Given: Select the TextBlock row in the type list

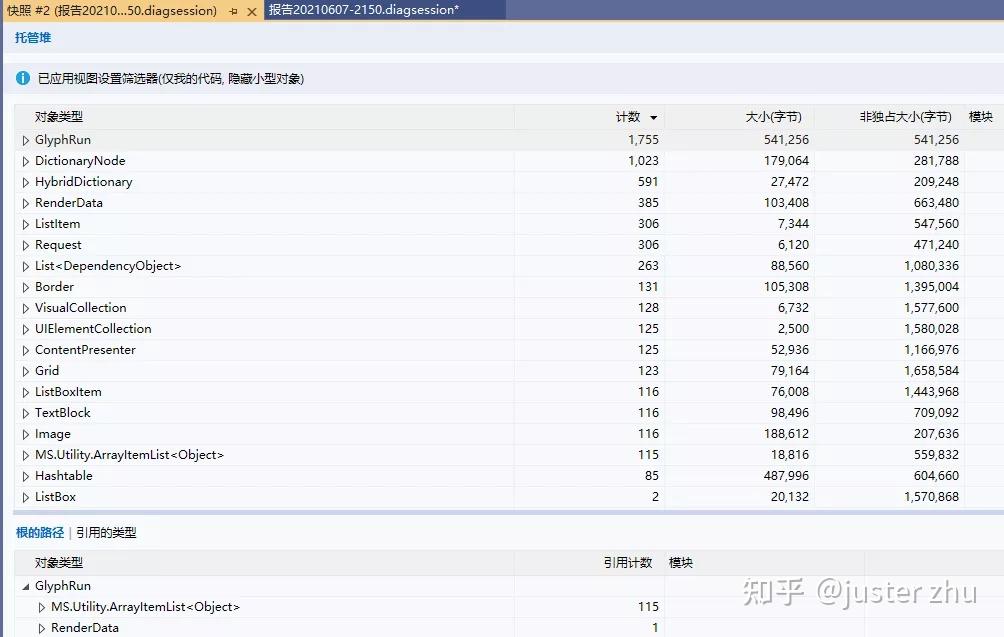Looking at the screenshot, I should coord(63,412).
